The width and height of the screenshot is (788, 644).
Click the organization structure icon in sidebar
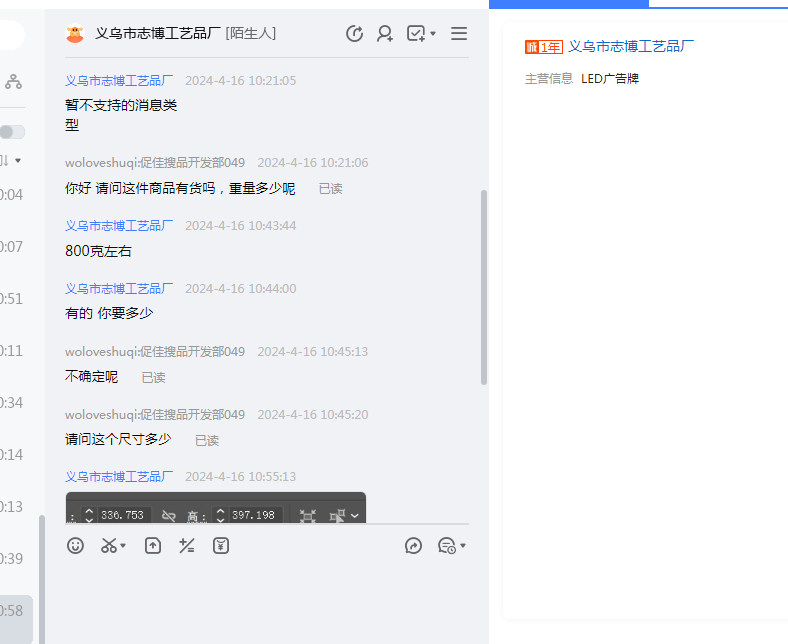(13, 81)
